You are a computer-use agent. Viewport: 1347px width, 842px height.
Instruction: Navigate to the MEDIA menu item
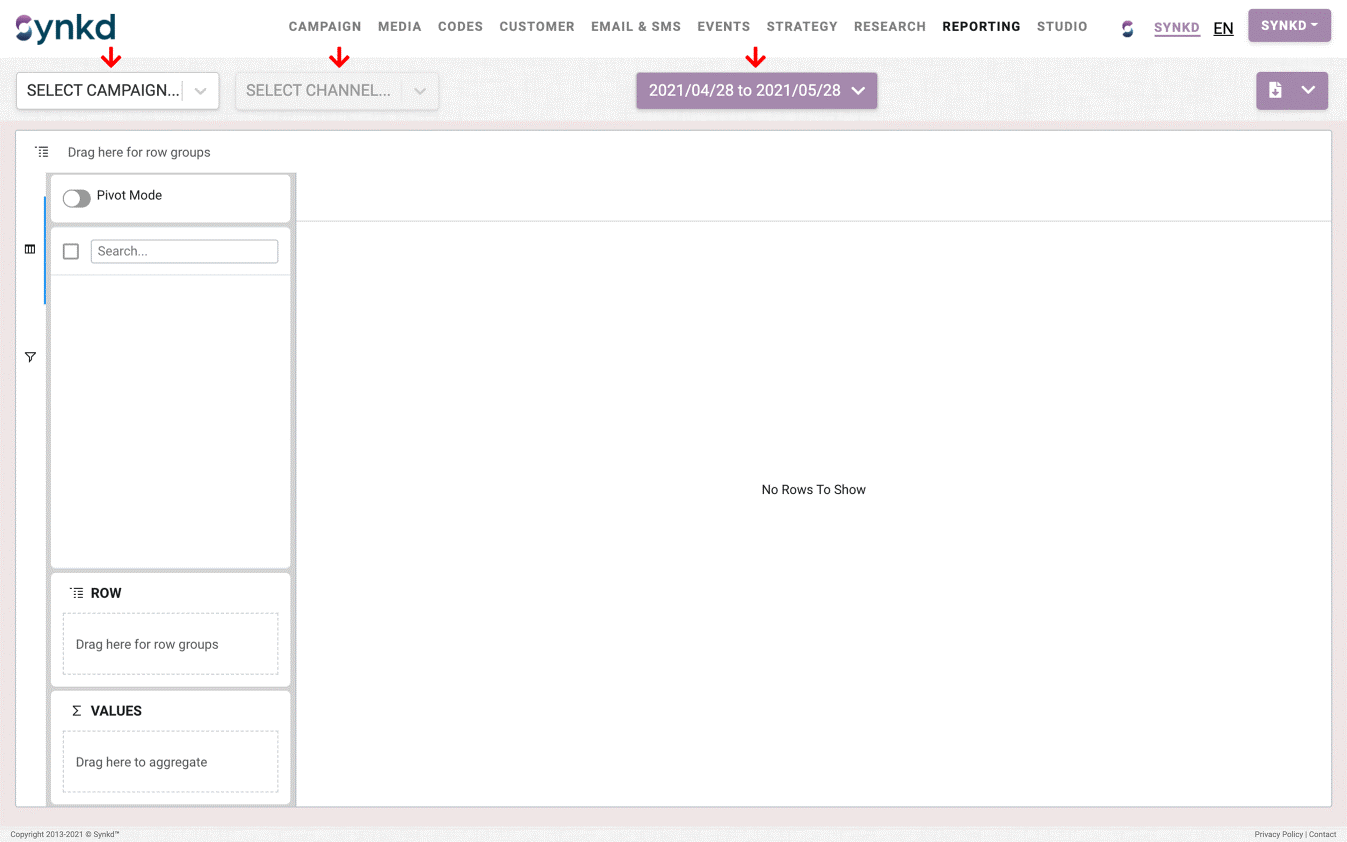click(x=399, y=27)
